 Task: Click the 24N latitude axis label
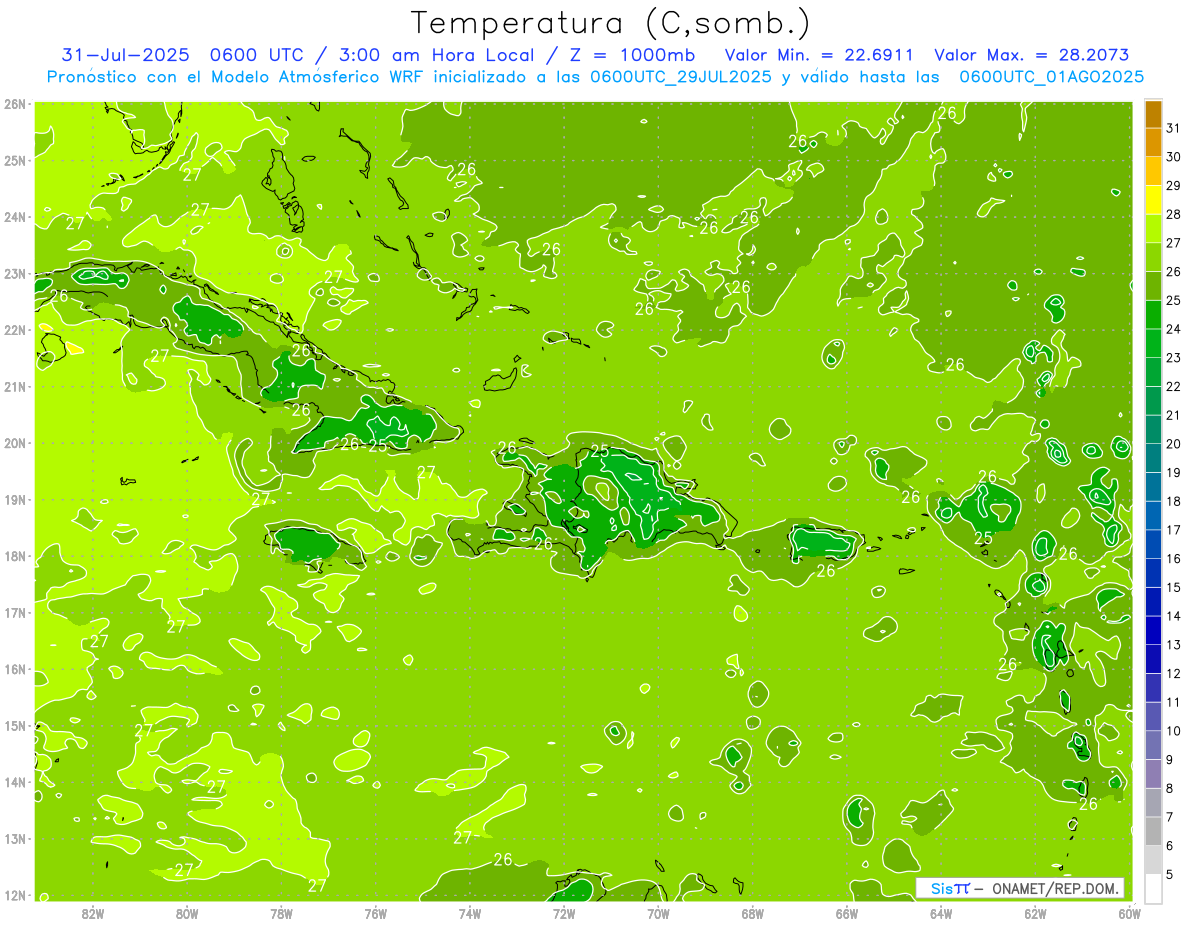point(14,217)
